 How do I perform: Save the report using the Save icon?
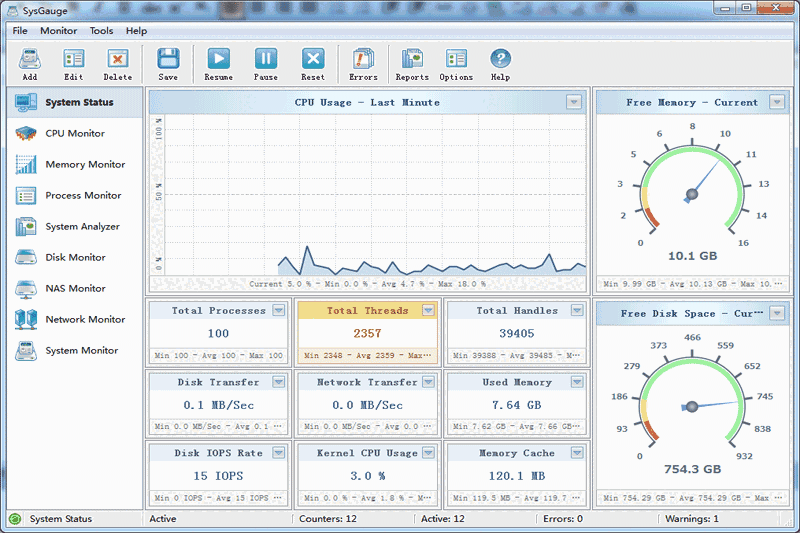point(168,60)
